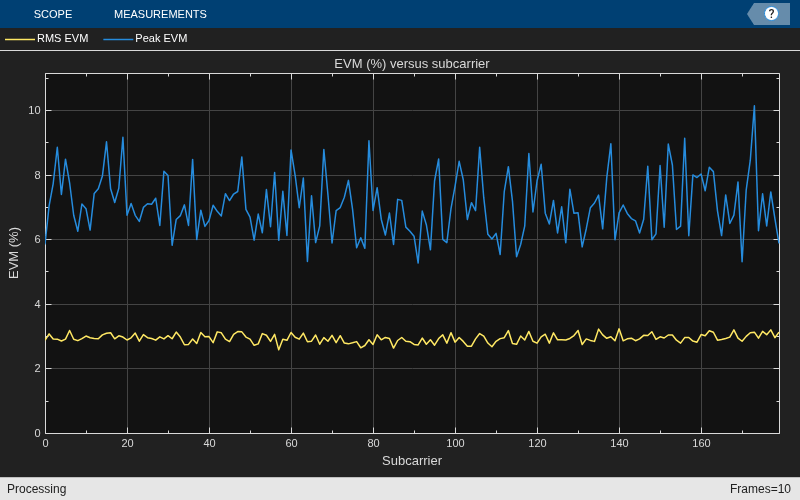800x500 pixels.
Task: Click the Subcarrier x-axis label
Action: point(412,461)
